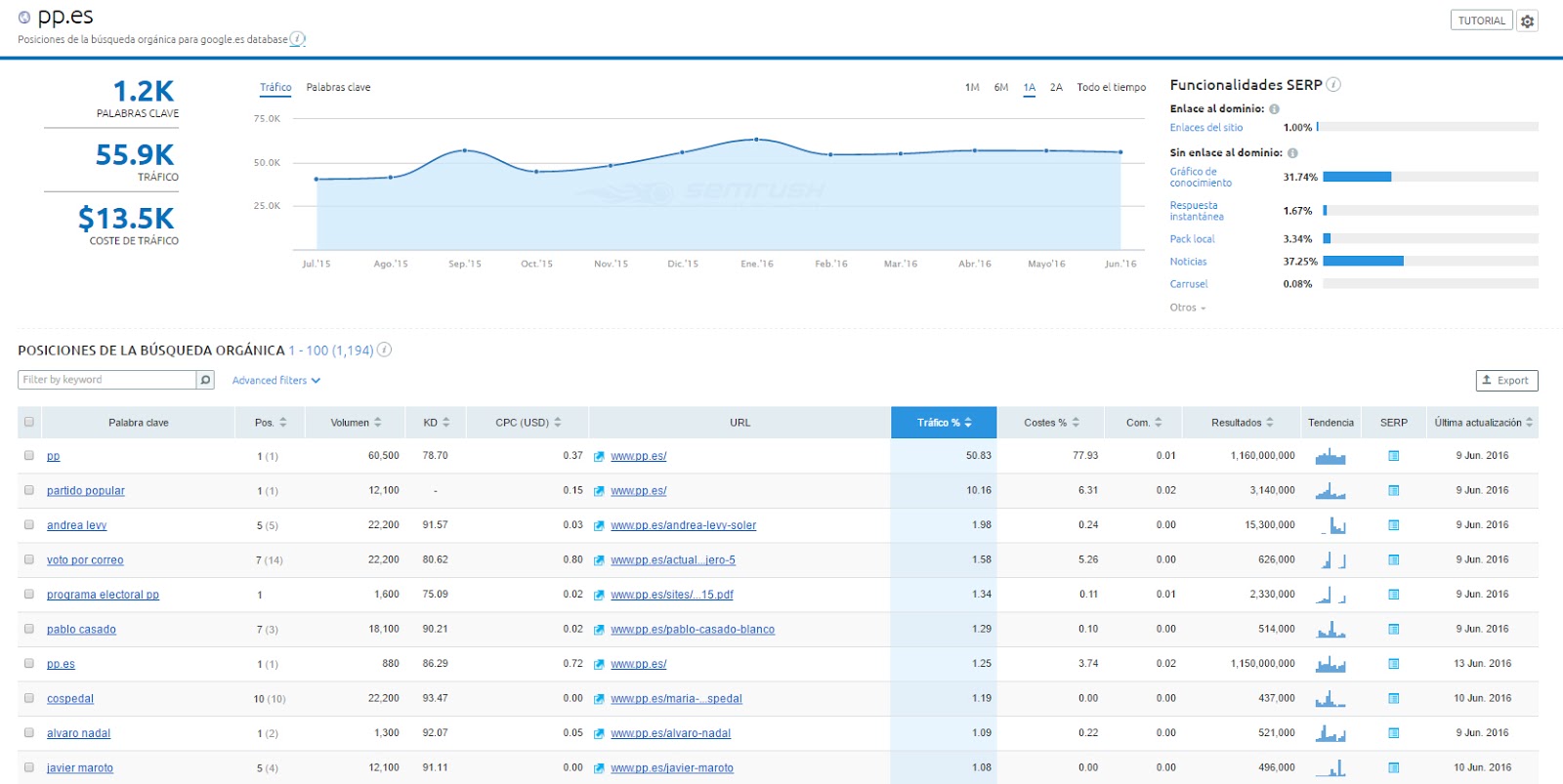Sort the table by Volumen

click(x=356, y=423)
